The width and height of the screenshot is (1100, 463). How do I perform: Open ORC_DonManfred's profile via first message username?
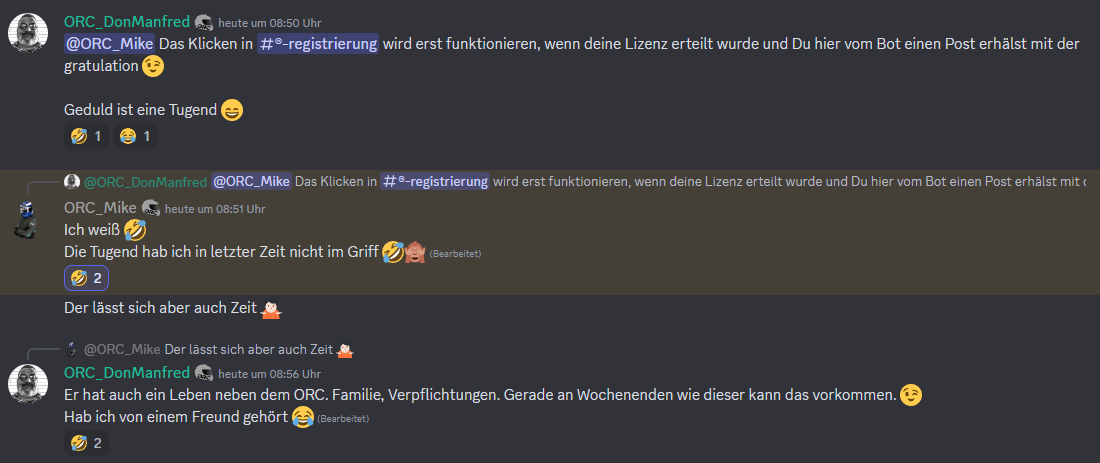coord(127,21)
